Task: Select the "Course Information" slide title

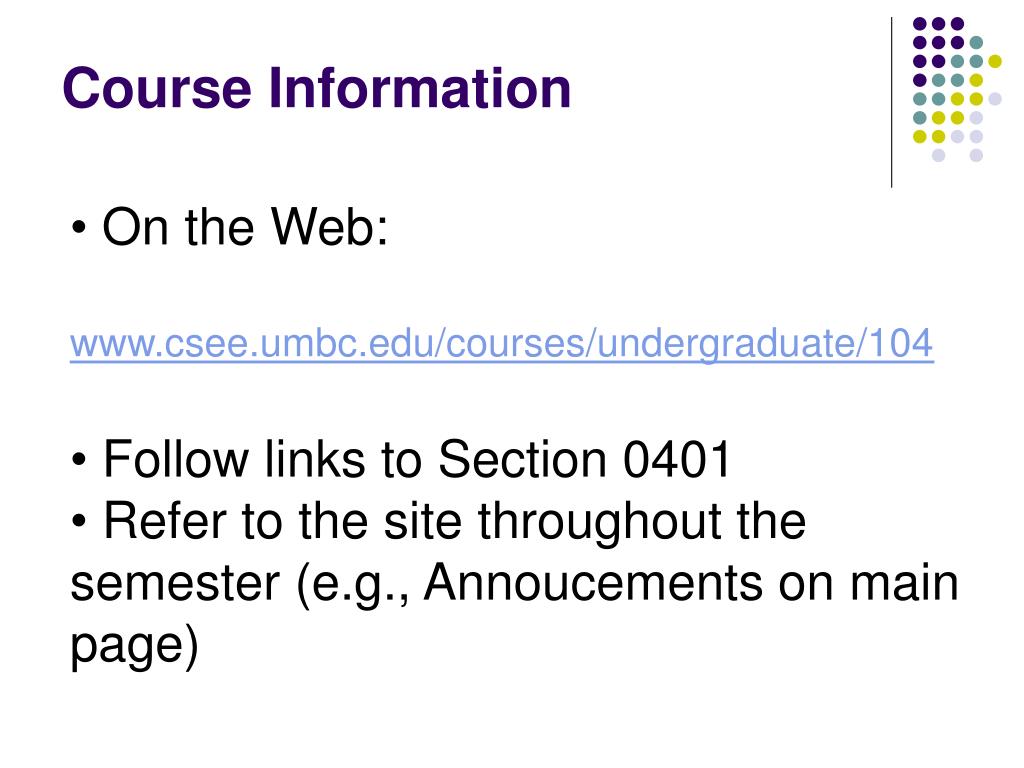Action: click(317, 88)
